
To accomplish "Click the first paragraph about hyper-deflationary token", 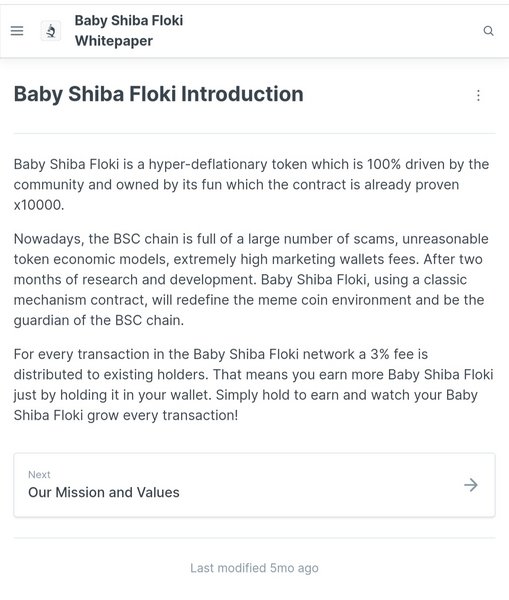I will 251,184.
